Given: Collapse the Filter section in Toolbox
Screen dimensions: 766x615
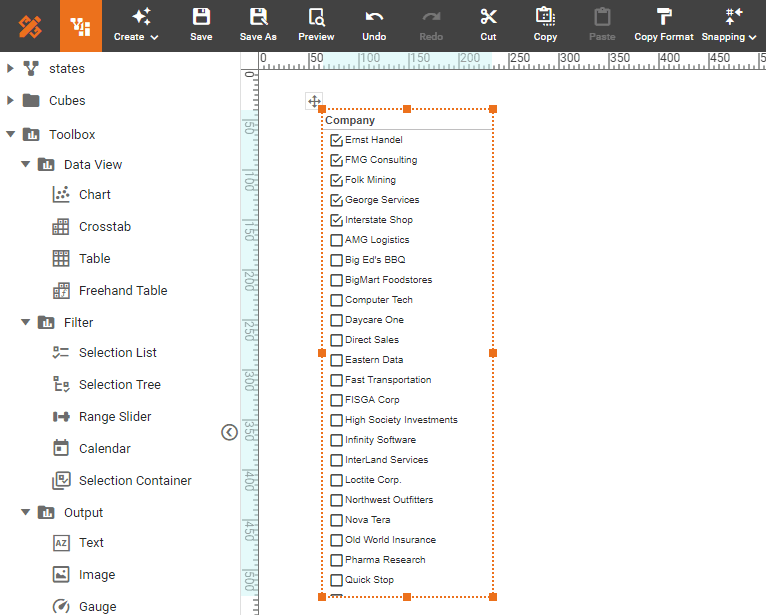Looking at the screenshot, I should tap(25, 323).
